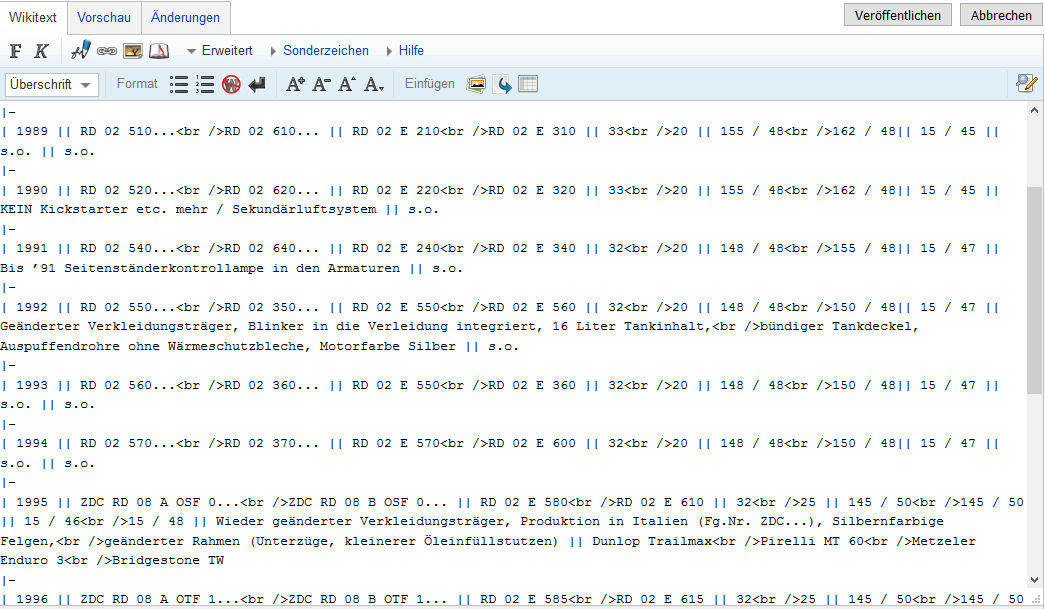The image size is (1045, 609).
Task: Apply italic formatting with the K icon
Action: 41,51
